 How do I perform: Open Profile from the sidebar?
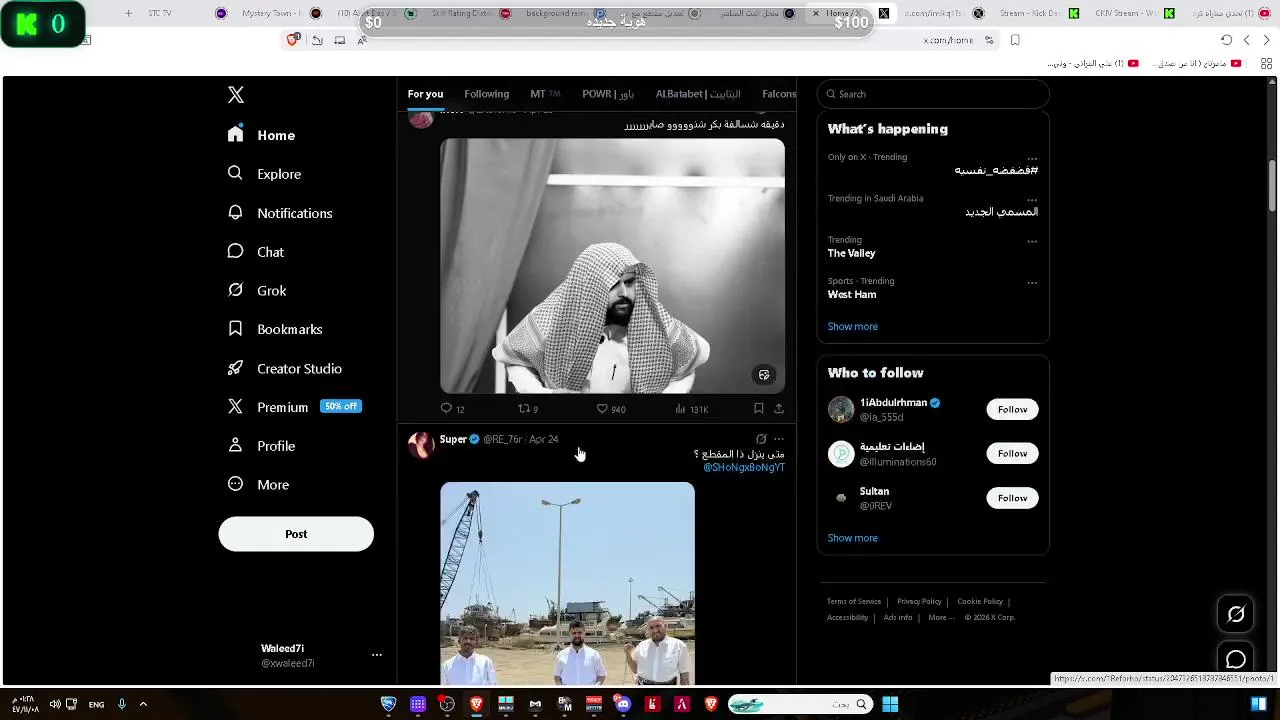tap(261, 446)
